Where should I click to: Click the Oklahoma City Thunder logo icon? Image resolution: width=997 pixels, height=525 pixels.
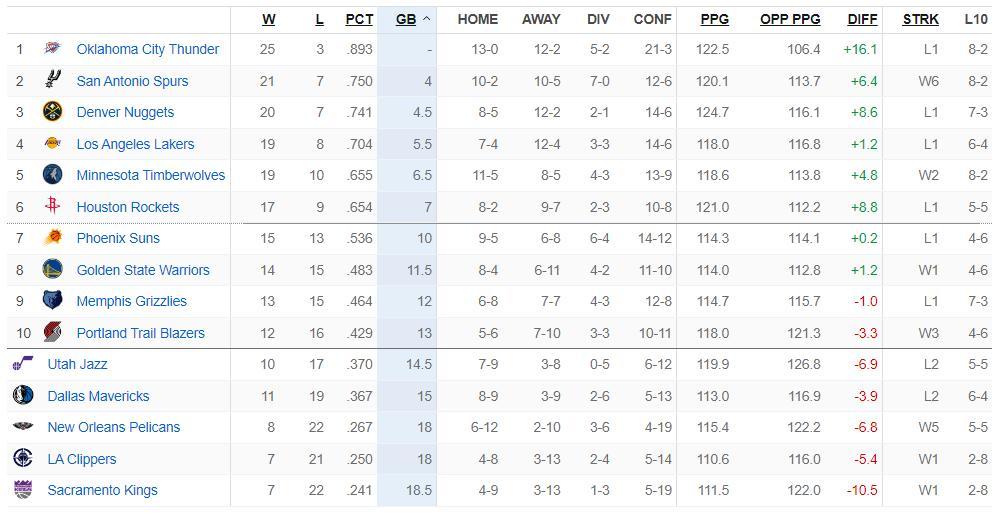(53, 49)
